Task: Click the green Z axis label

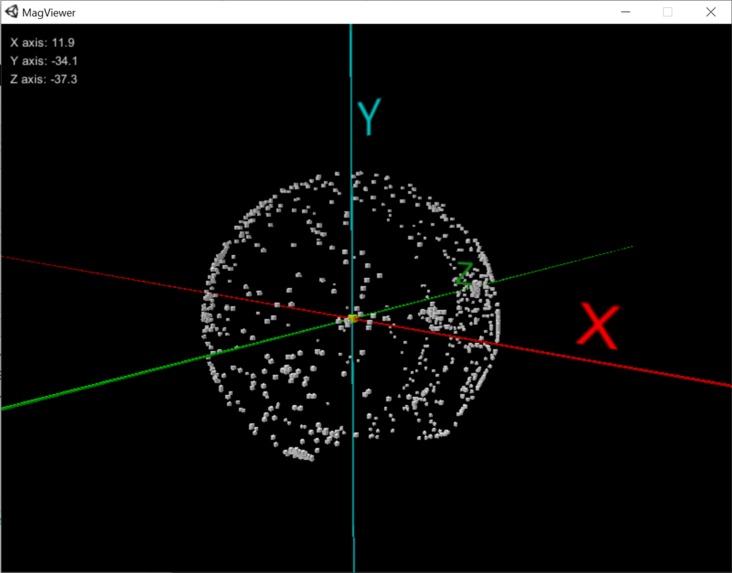Action: click(465, 274)
